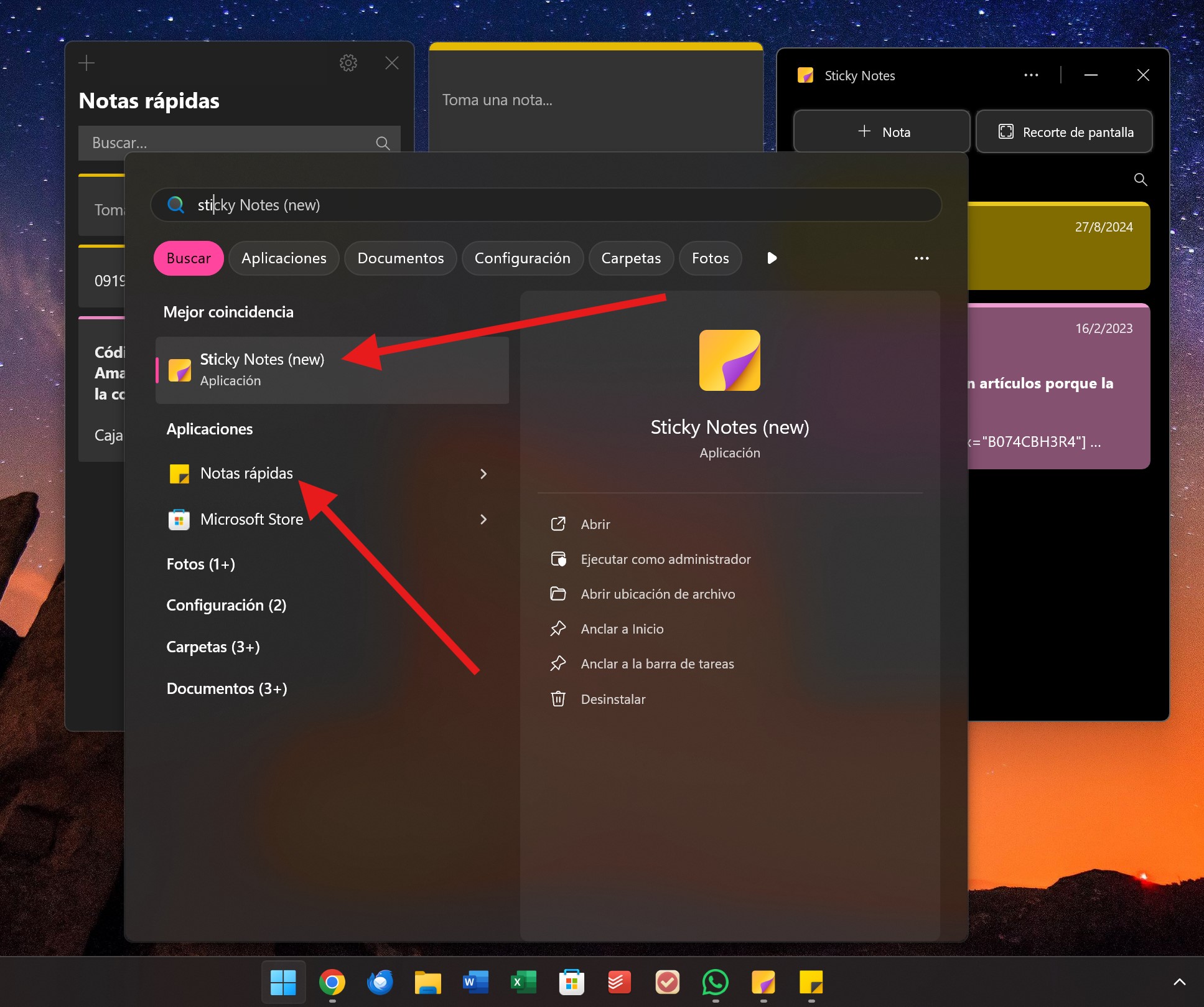Create a new Nota in Sticky Notes
This screenshot has height=1007, width=1204.
882,131
